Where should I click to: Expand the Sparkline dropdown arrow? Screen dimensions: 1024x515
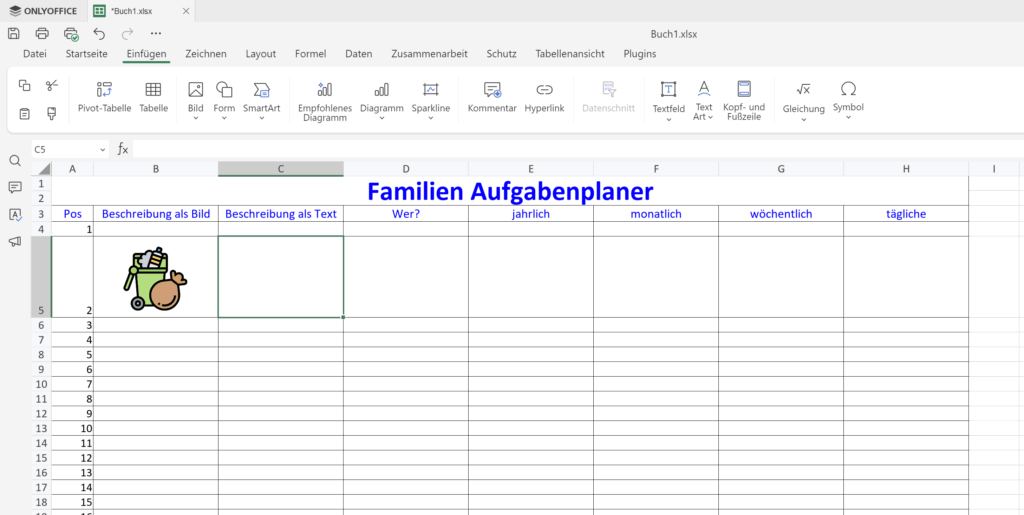pos(430,119)
